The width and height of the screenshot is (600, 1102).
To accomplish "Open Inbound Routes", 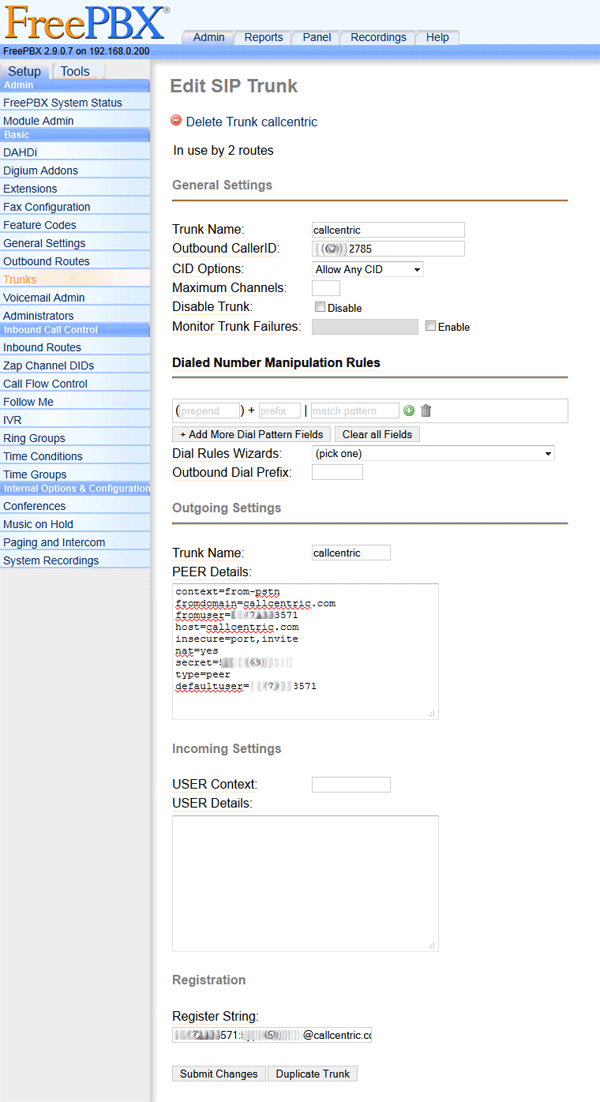I will (x=74, y=347).
